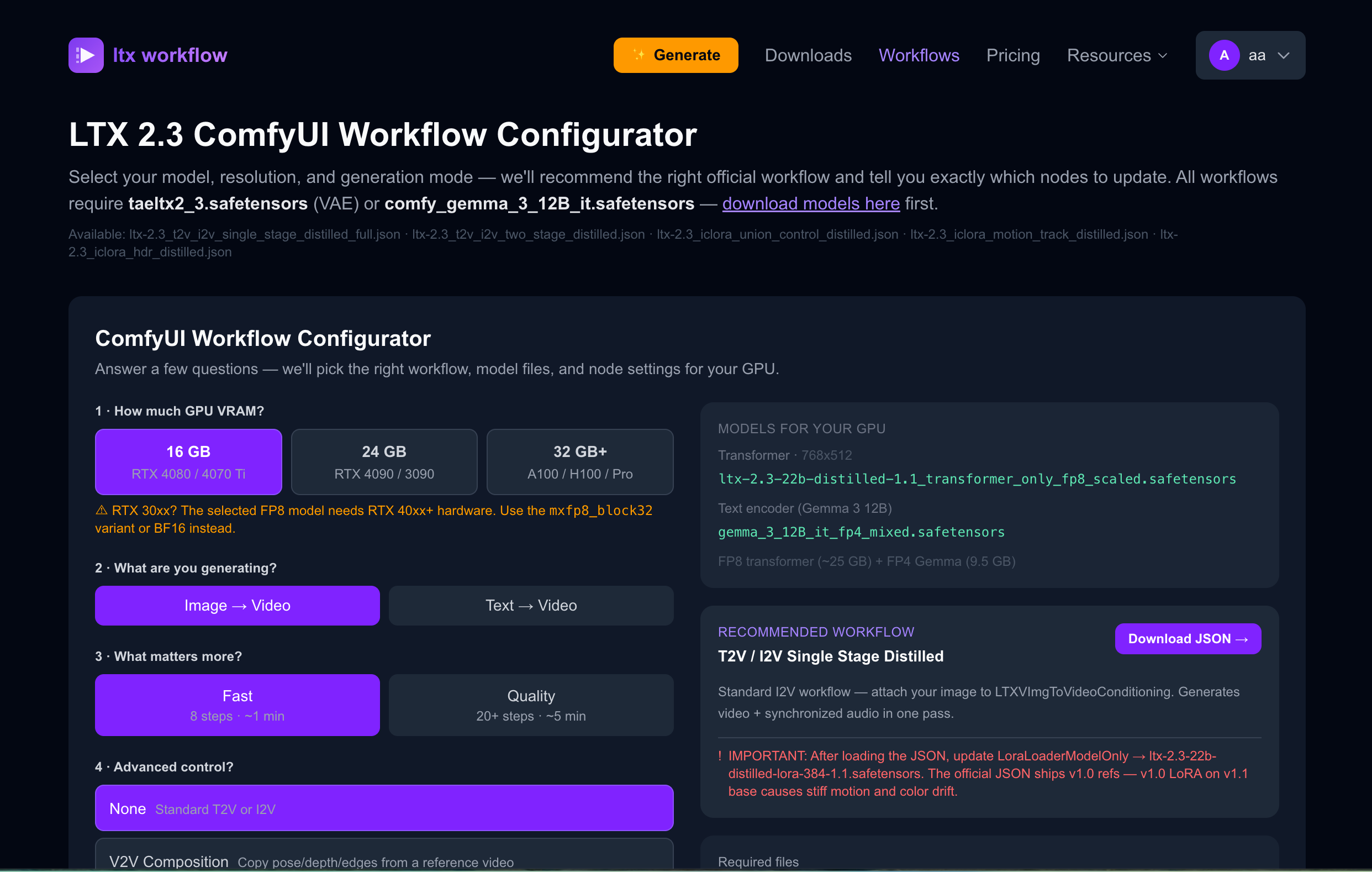Open the aa account dropdown
The width and height of the screenshot is (1372, 872).
coord(1250,55)
